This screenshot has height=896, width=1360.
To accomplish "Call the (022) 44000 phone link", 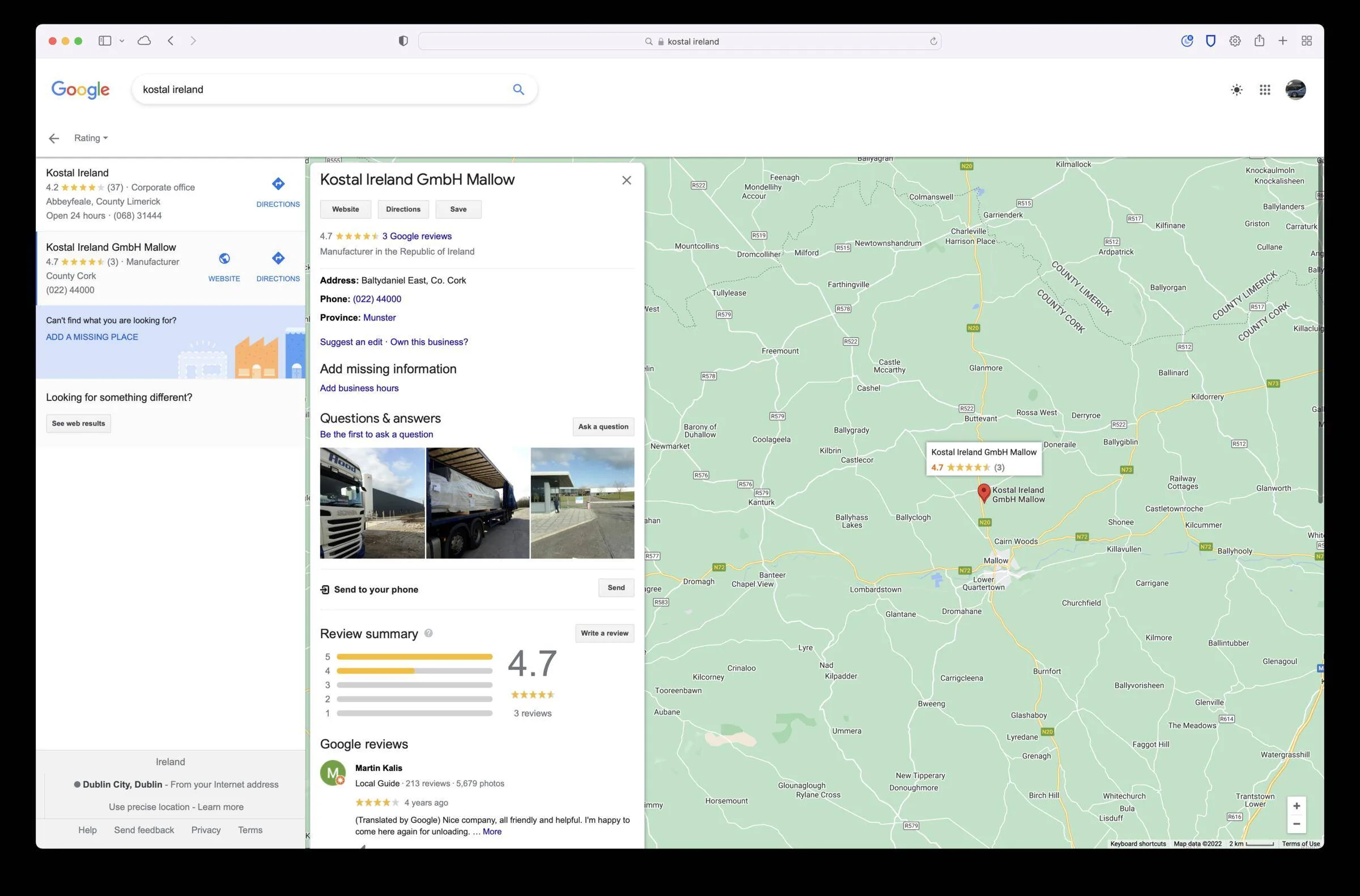I will (377, 299).
